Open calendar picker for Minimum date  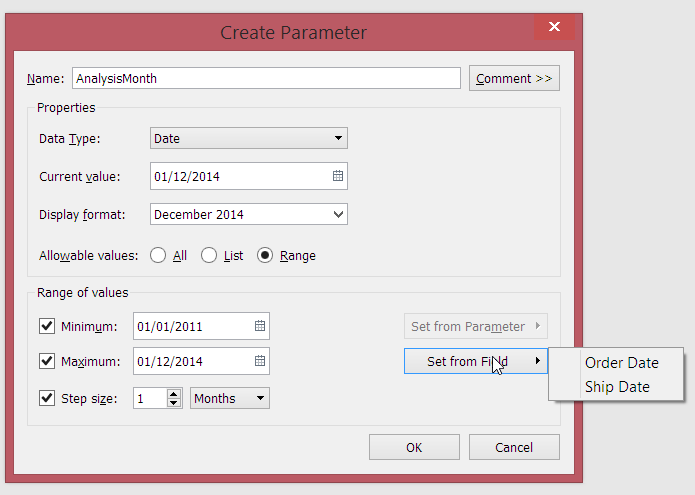pyautogui.click(x=260, y=326)
